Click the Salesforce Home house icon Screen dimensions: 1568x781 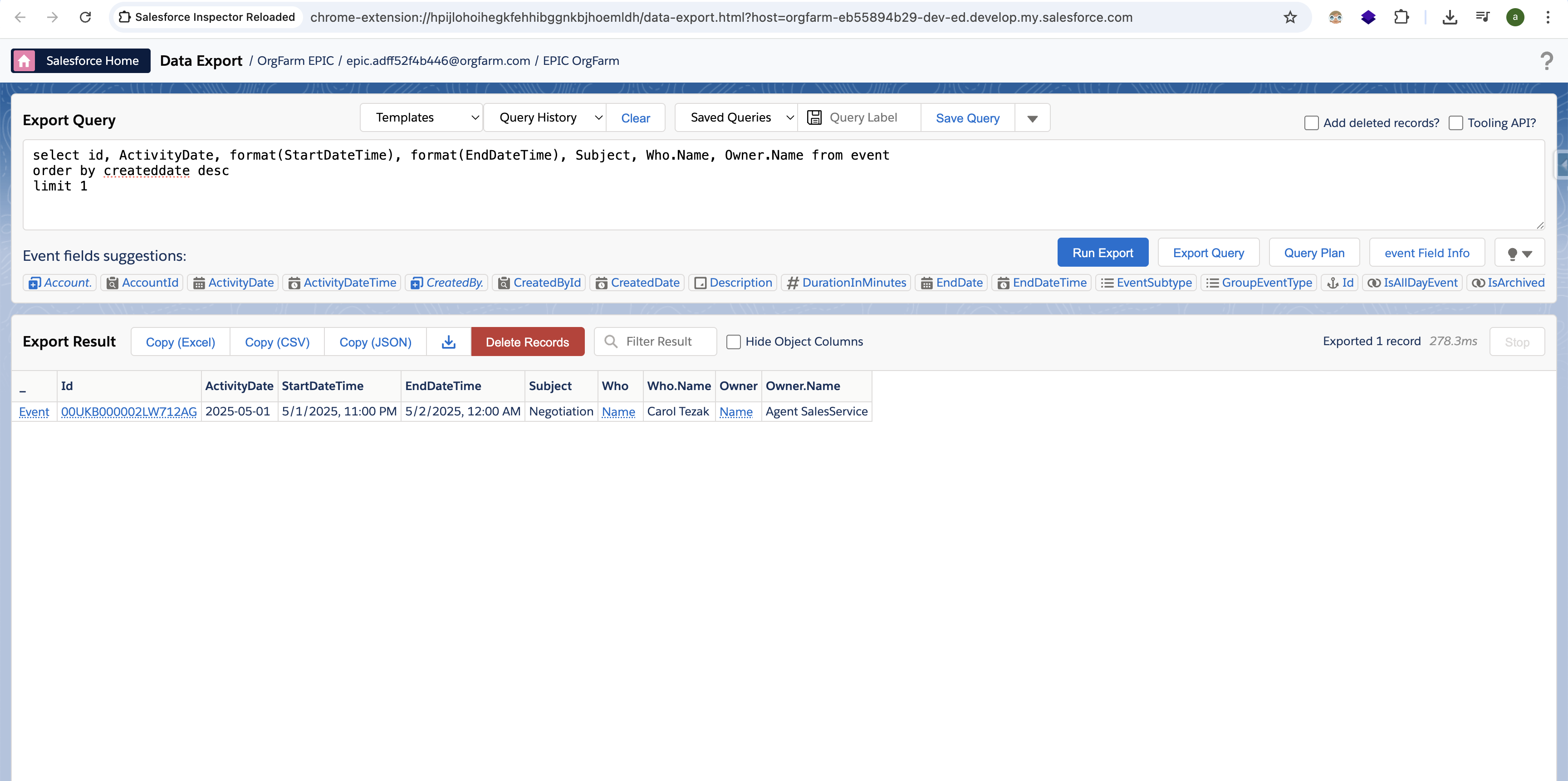24,61
